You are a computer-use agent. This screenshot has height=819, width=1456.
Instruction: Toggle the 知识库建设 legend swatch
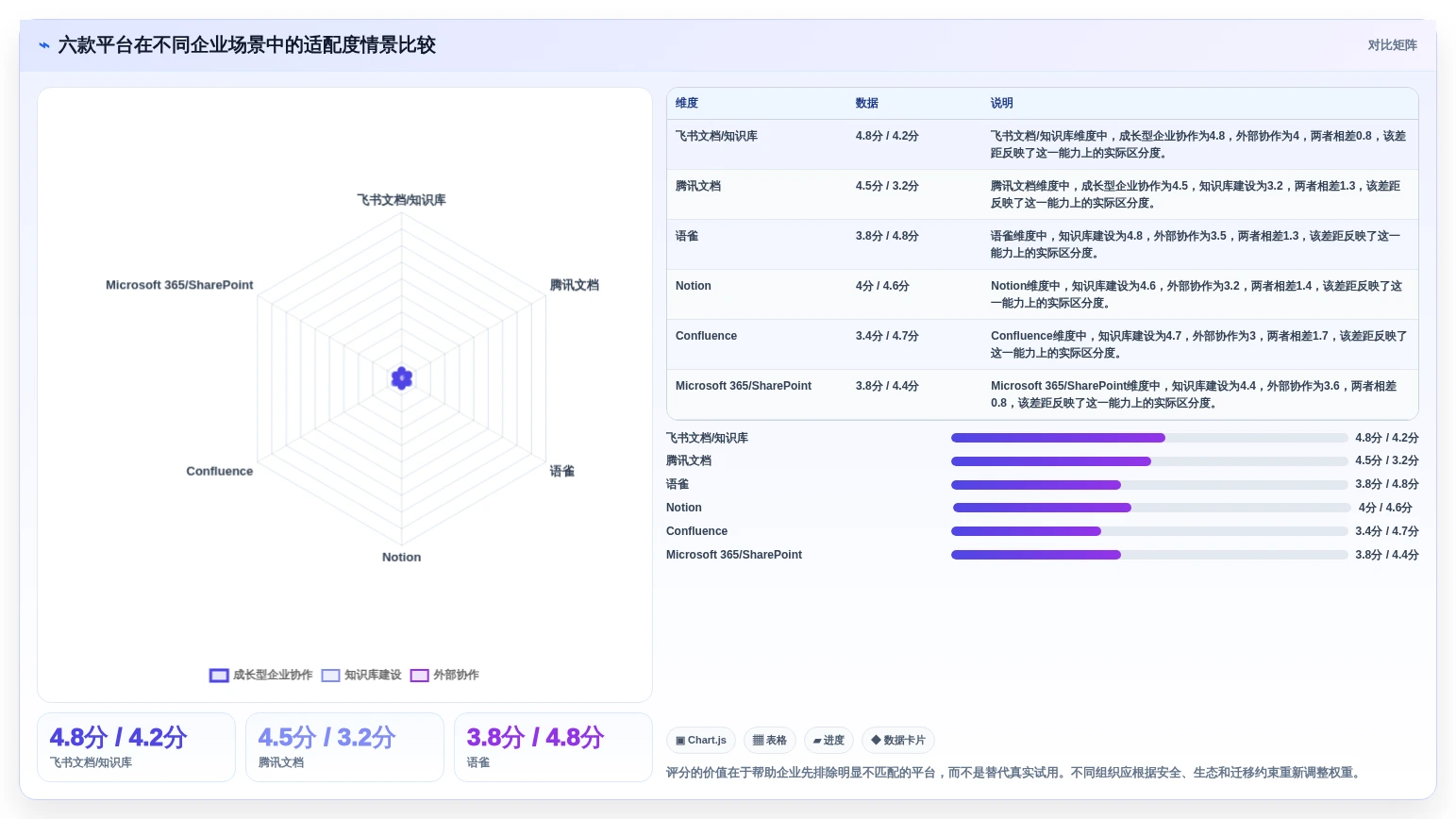pyautogui.click(x=330, y=676)
